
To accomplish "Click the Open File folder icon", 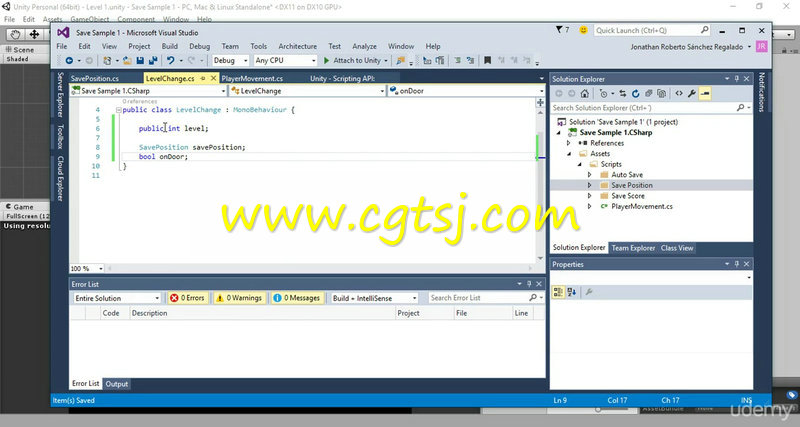I will click(127, 60).
